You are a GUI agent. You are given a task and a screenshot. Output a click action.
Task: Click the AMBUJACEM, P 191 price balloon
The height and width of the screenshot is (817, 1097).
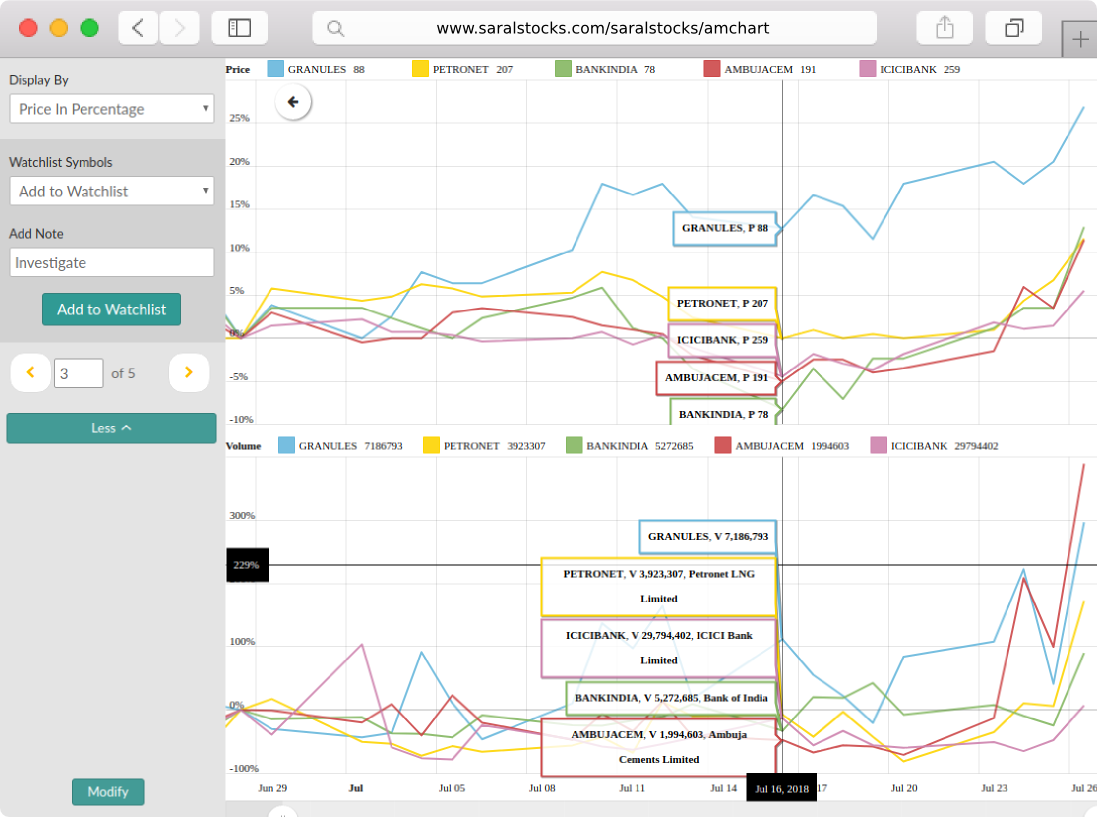pos(716,378)
